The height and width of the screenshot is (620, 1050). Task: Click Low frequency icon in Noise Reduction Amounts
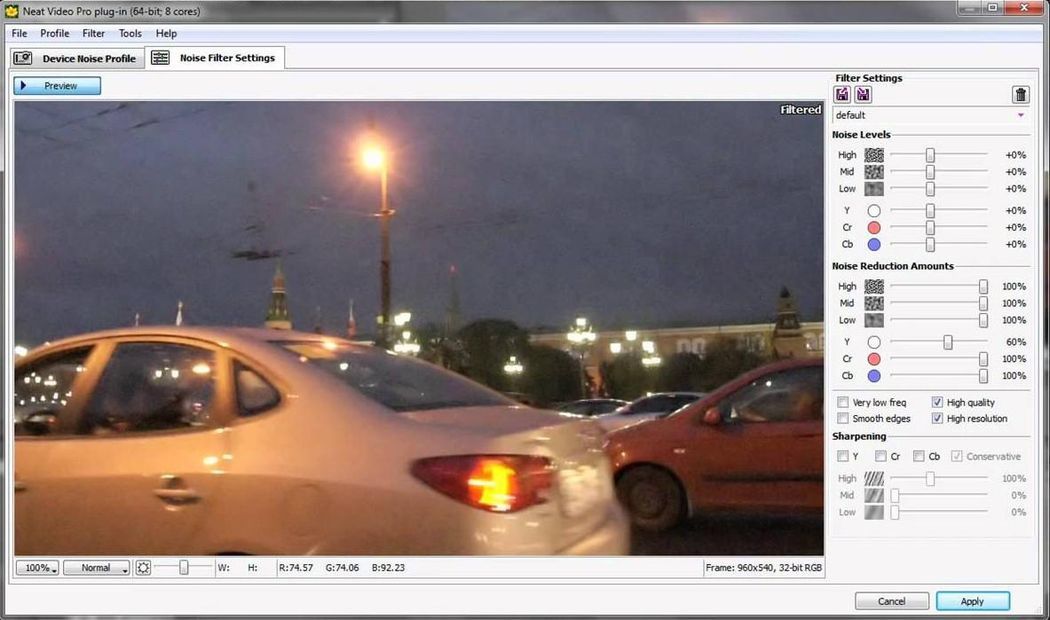[874, 320]
